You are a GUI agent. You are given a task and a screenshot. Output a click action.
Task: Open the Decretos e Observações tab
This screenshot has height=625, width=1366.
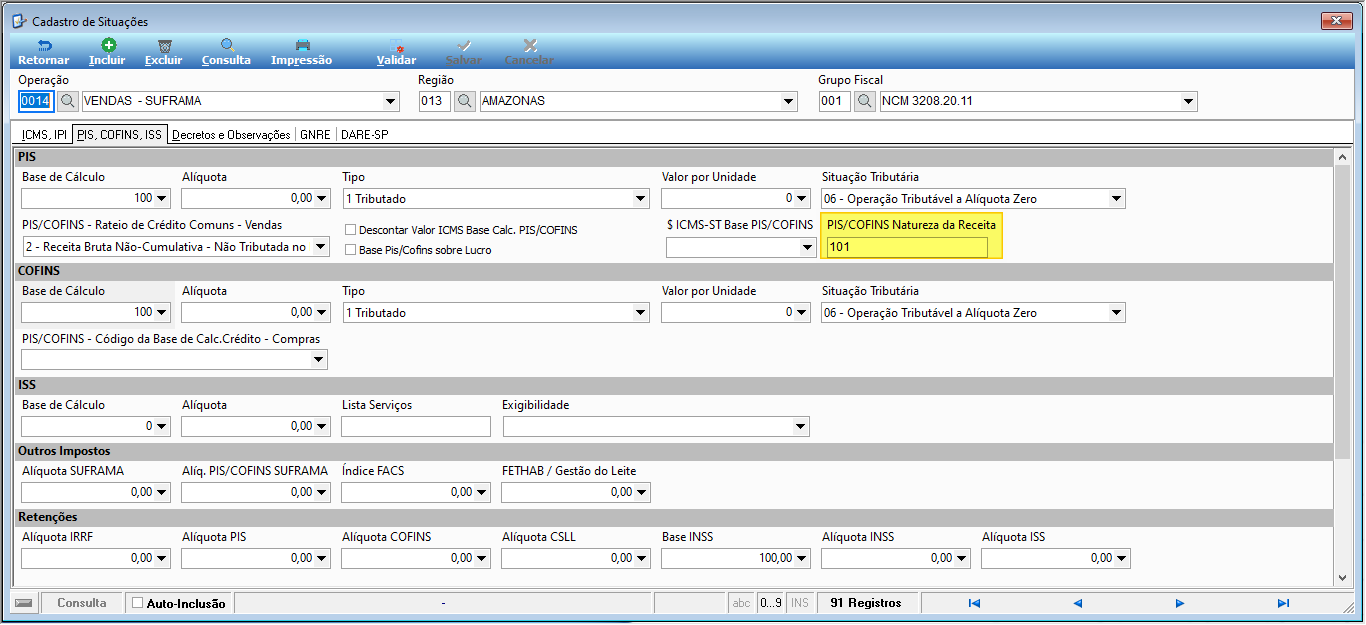click(231, 134)
